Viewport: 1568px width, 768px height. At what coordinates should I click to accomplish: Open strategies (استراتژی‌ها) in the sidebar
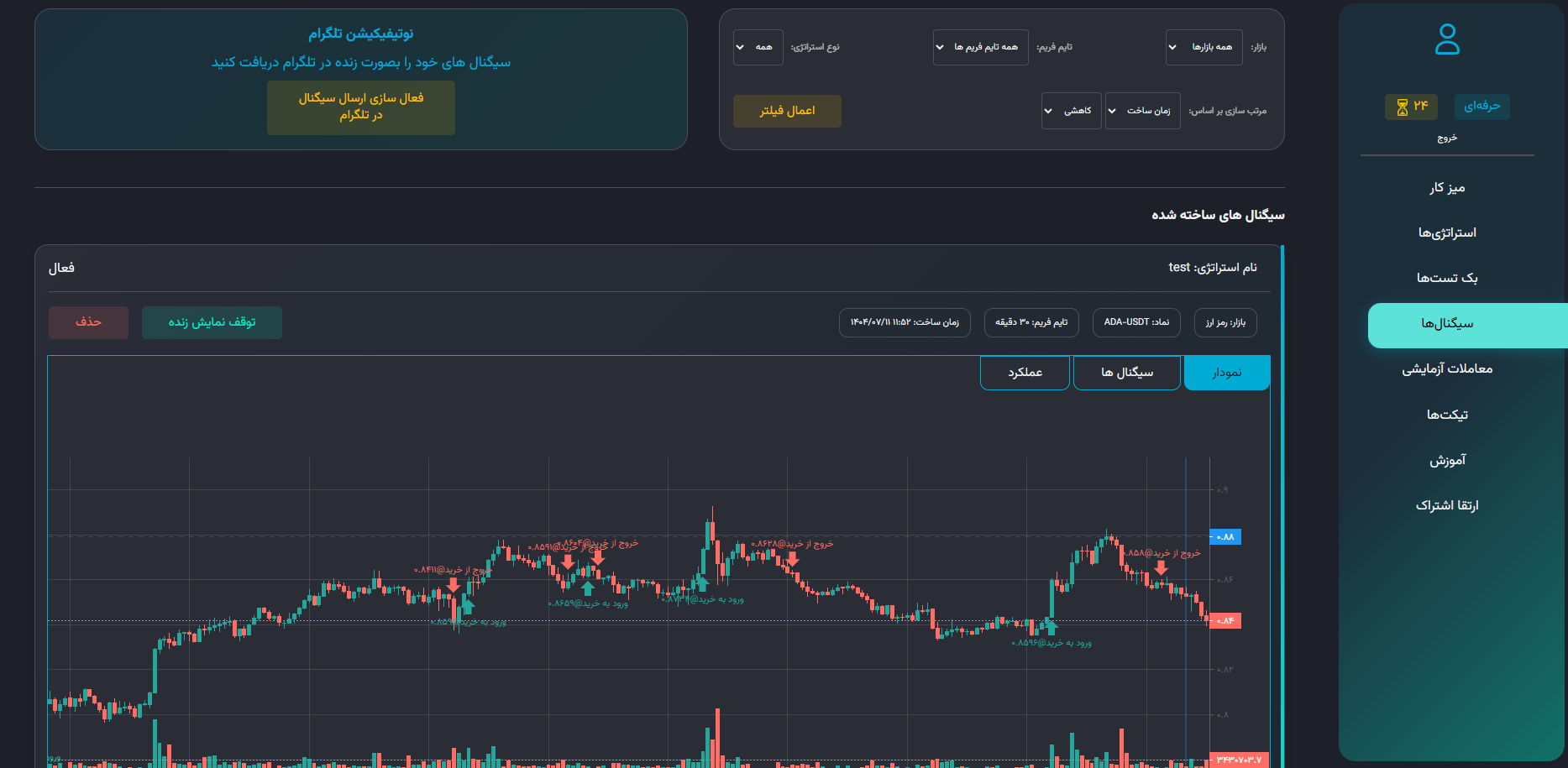click(x=1446, y=232)
